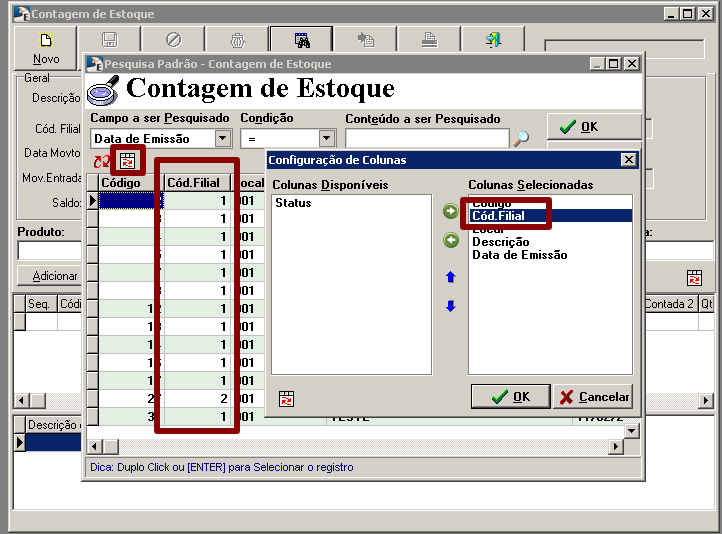722x534 pixels.
Task: Click the reset grid icon in column dialog
Action: pyautogui.click(x=287, y=398)
